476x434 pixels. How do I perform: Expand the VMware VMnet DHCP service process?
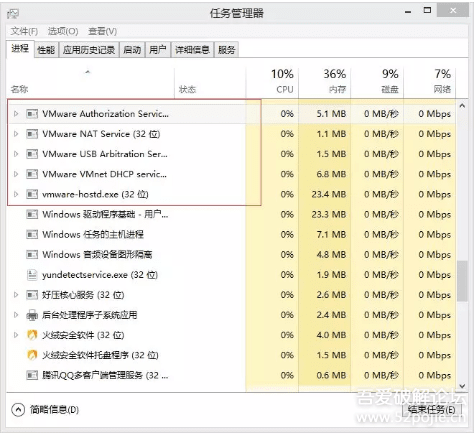point(16,174)
